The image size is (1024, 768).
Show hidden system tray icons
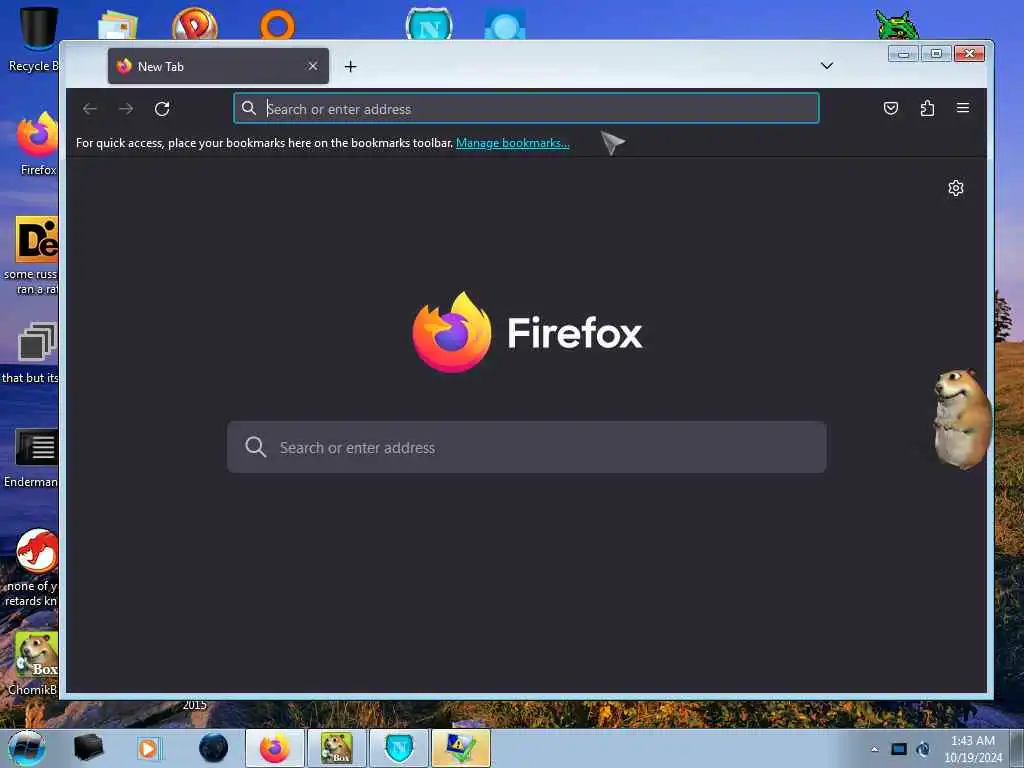[874, 749]
